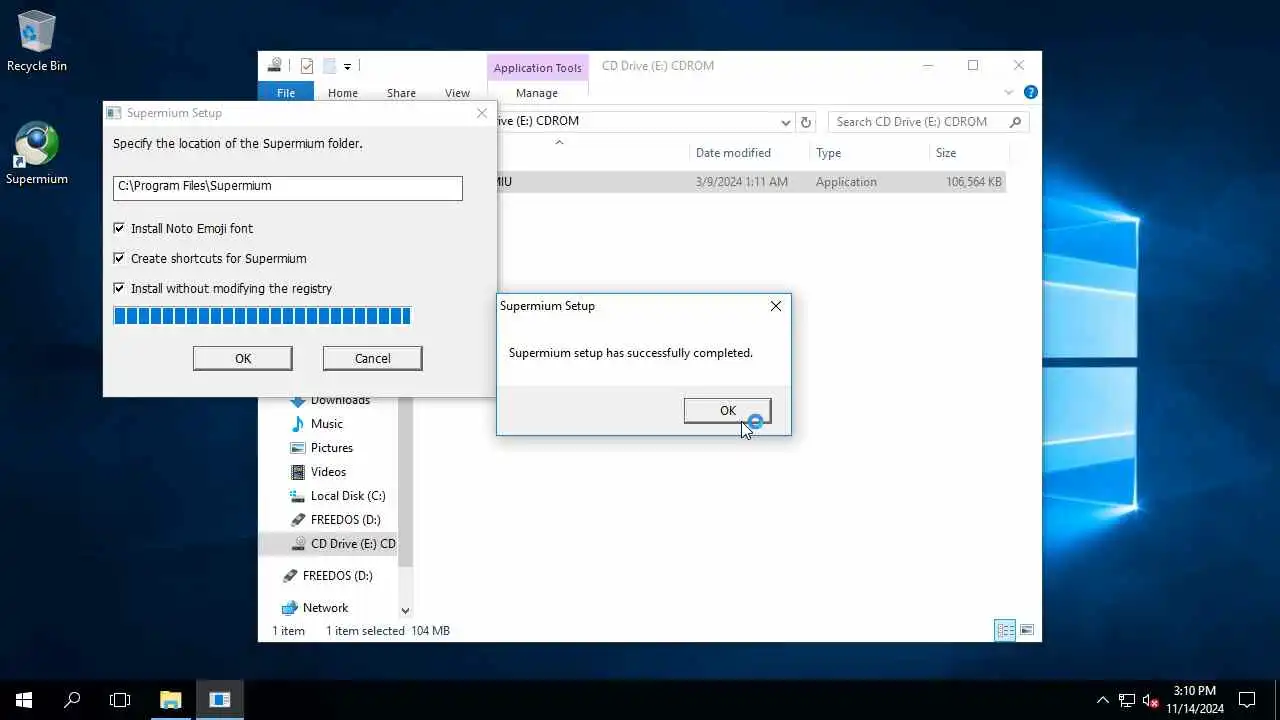This screenshot has width=1280, height=720.
Task: Open the Manage ribbon tab
Action: click(x=537, y=93)
